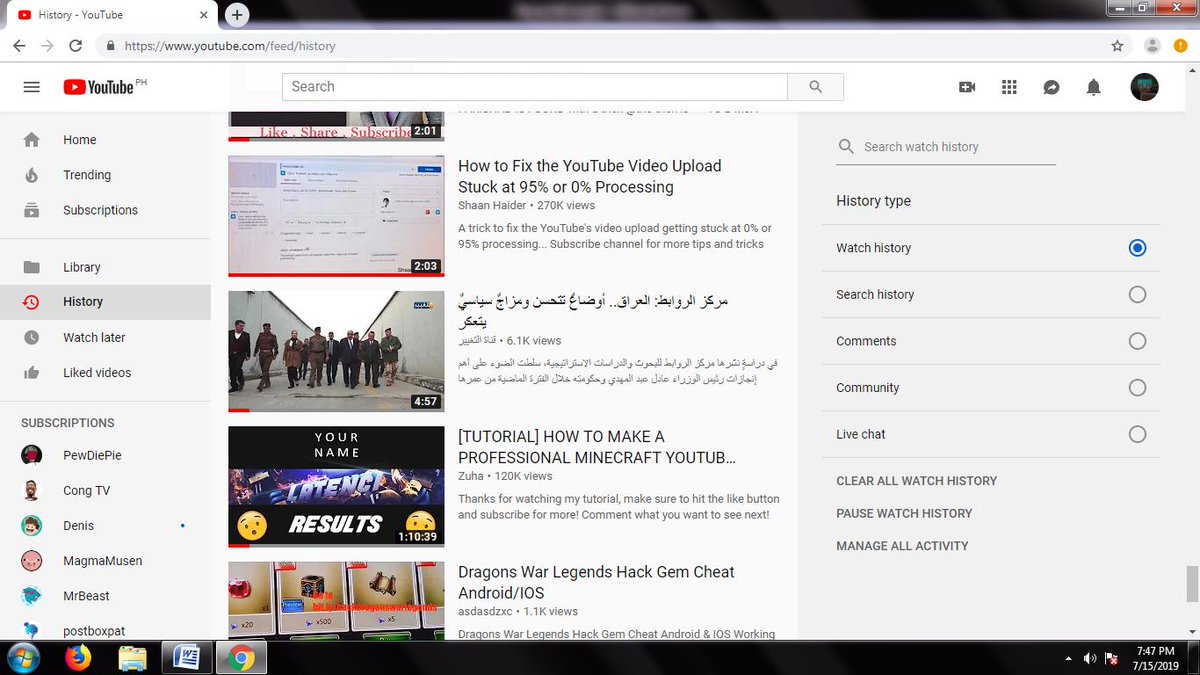Image resolution: width=1200 pixels, height=675 pixels.
Task: Open Trending in sidebar
Action: pyautogui.click(x=105, y=175)
